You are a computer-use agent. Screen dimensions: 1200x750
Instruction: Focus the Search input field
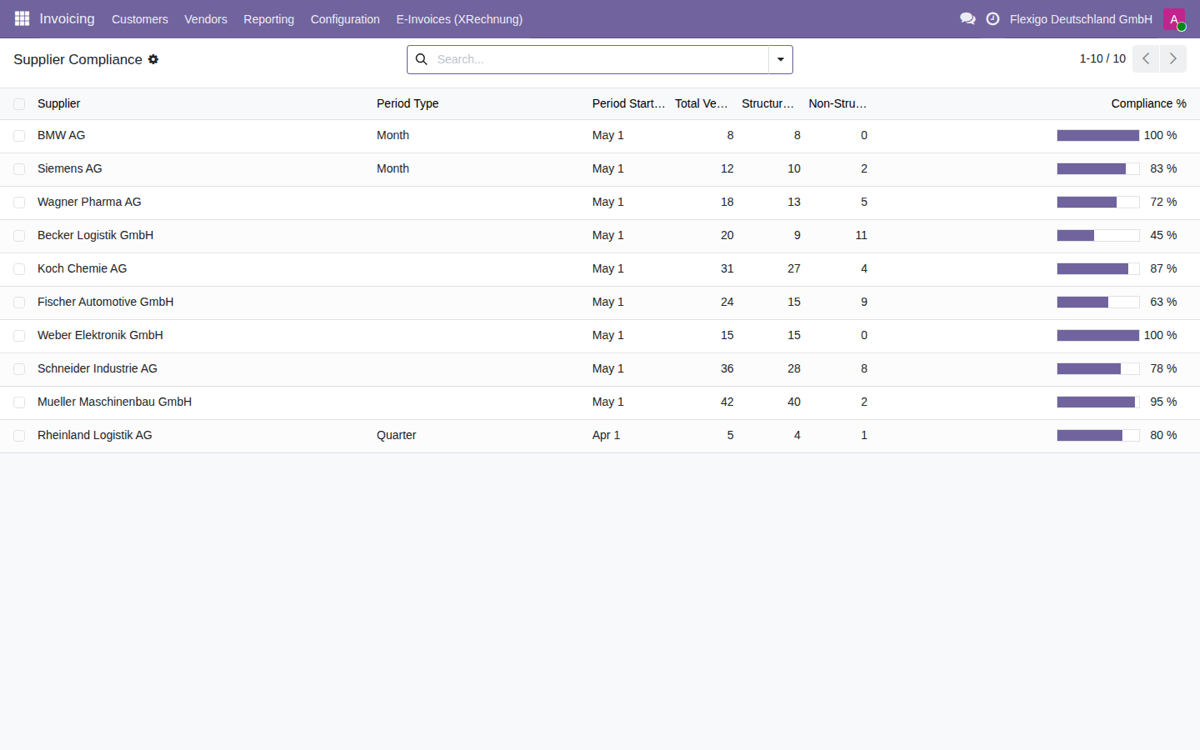[x=600, y=60]
